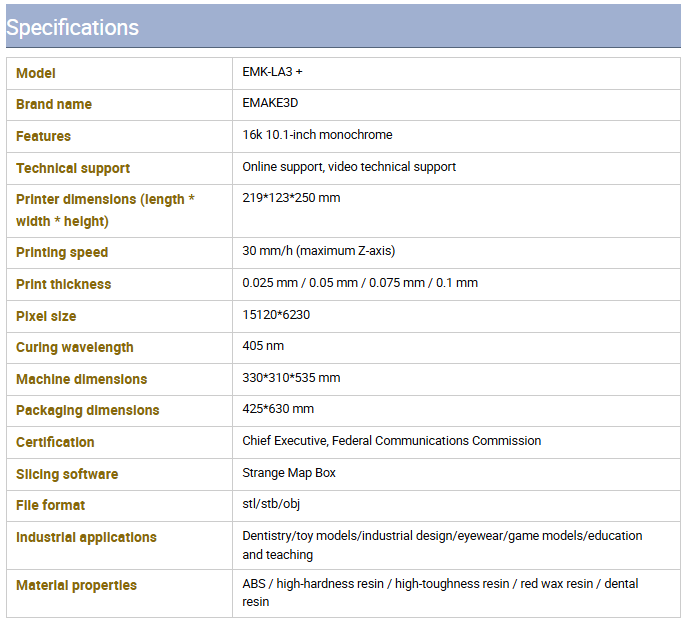Screen dimensions: 687x622
Task: Click the 30 mm/h maximum Z-axis value
Action: click(319, 251)
